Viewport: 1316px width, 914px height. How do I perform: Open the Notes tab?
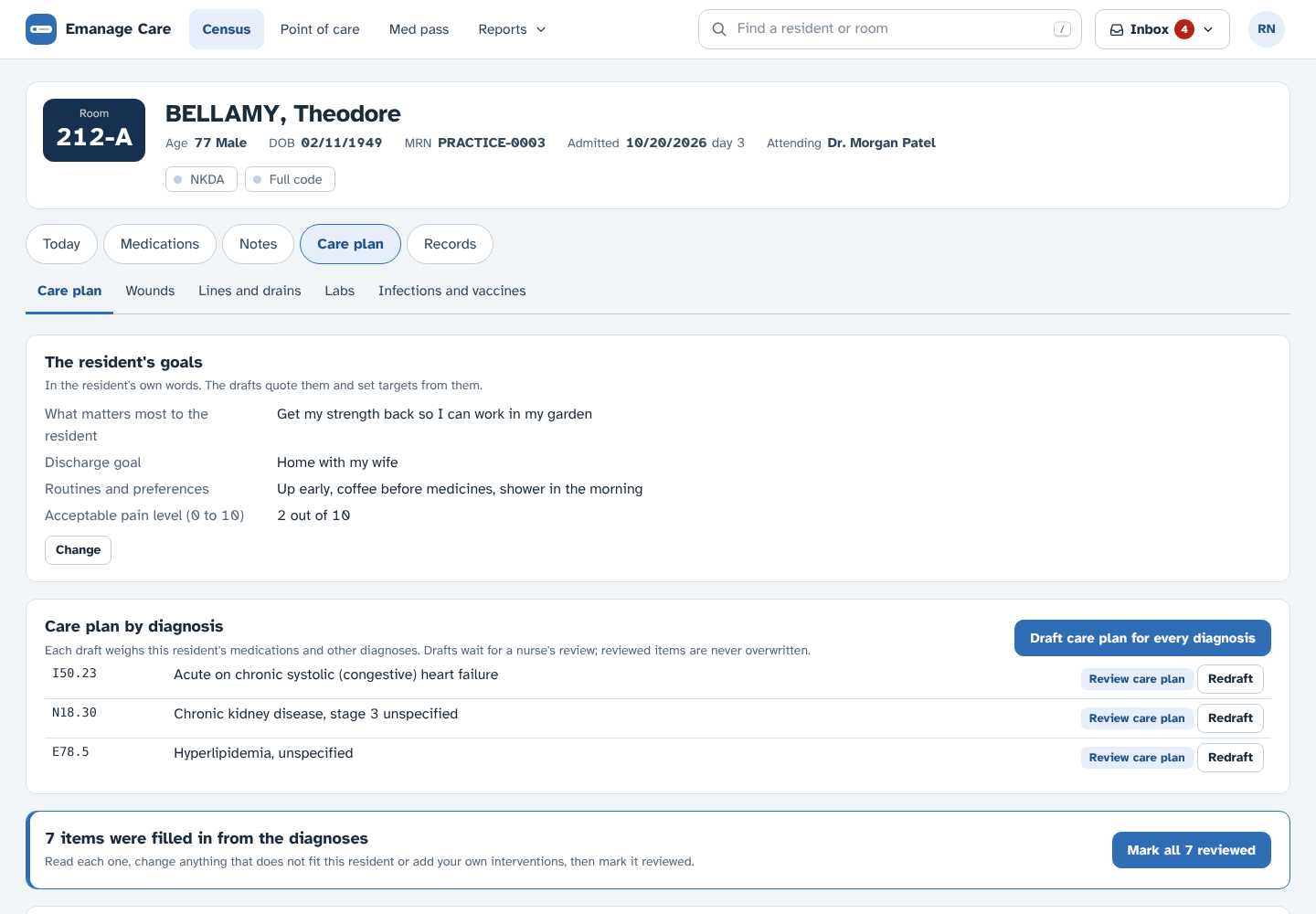[x=258, y=244]
